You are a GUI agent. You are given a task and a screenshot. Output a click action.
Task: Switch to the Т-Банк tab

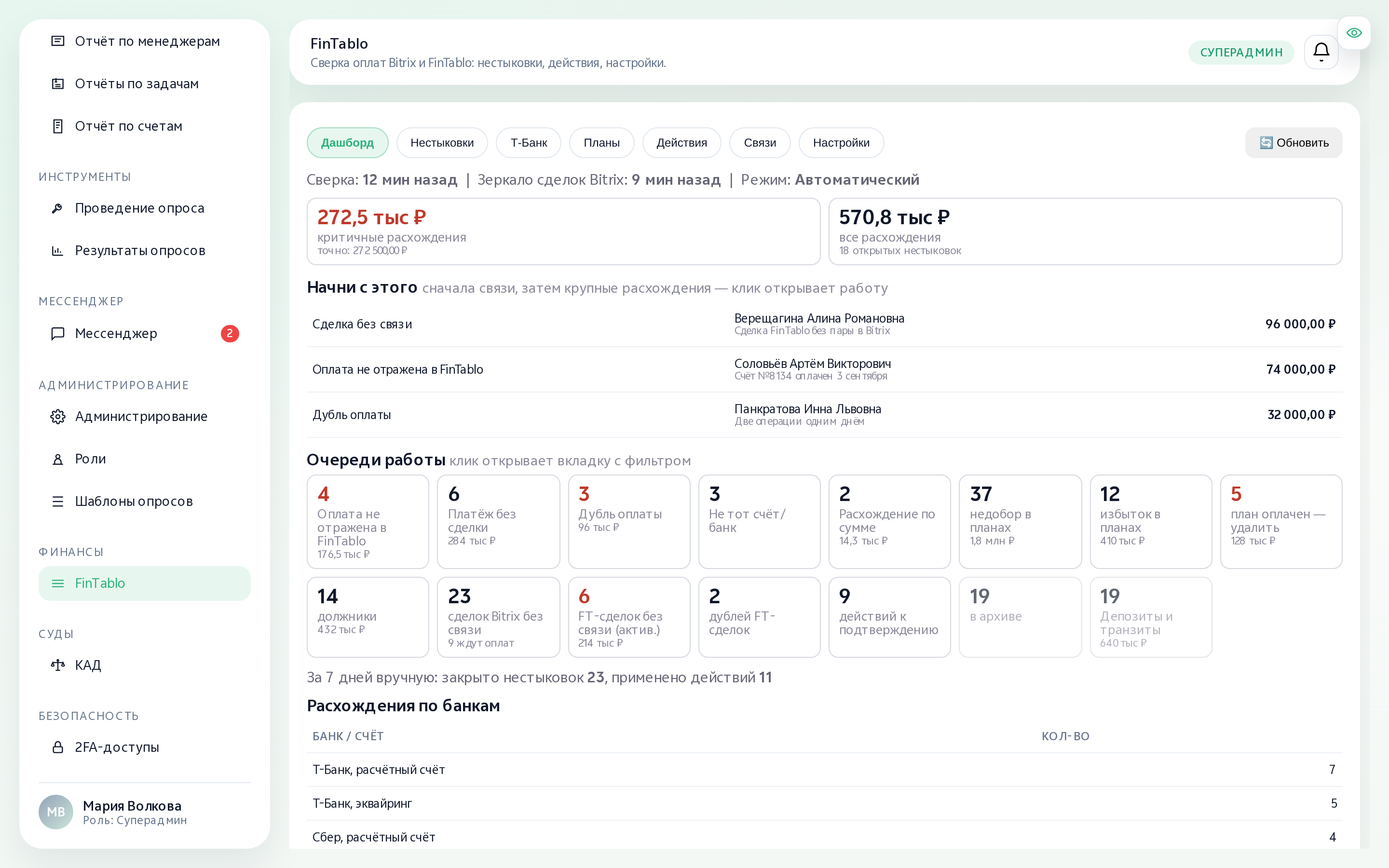[x=529, y=143]
